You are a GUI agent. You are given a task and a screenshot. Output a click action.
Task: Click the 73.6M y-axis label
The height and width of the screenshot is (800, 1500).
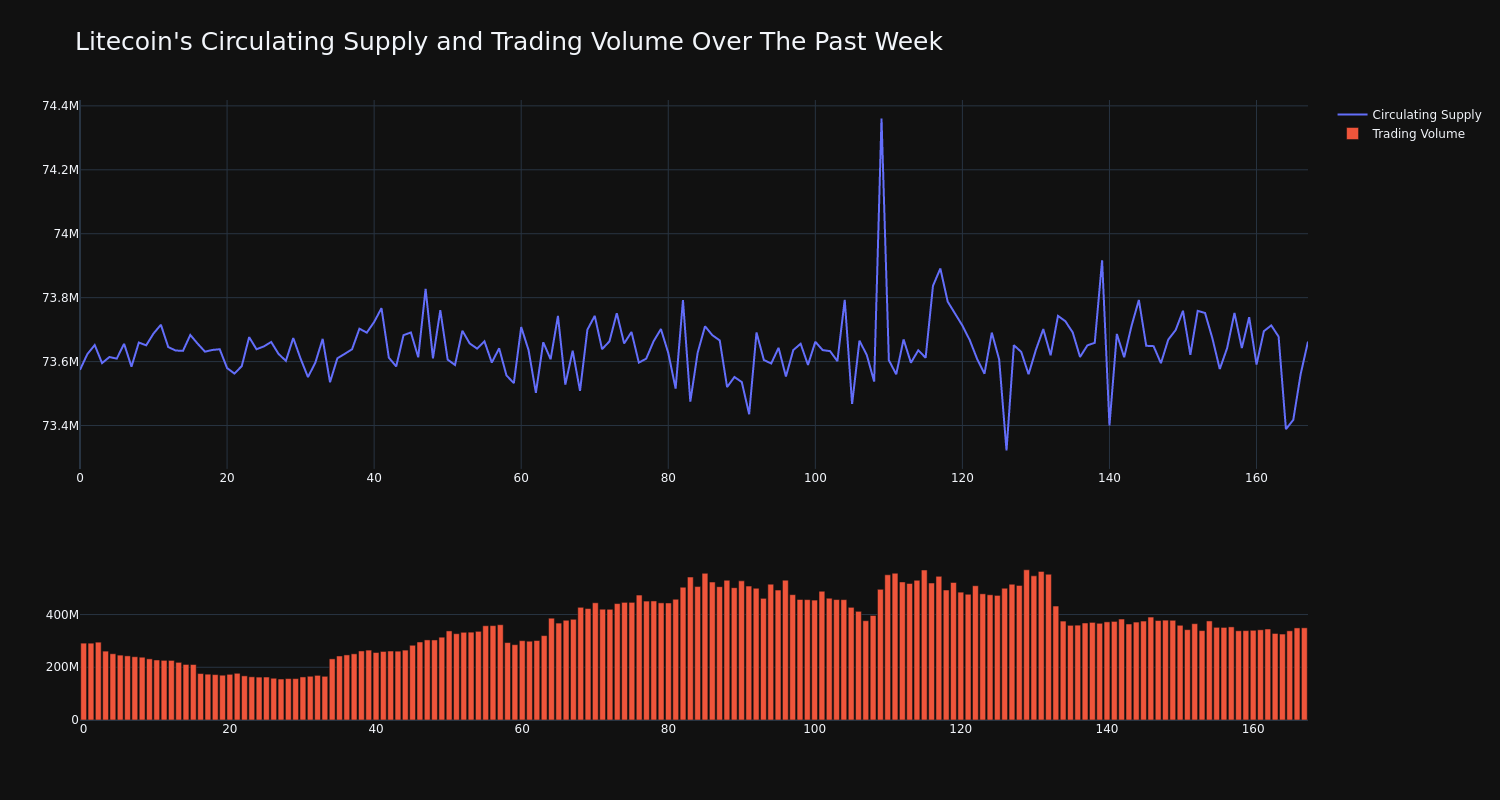60,362
